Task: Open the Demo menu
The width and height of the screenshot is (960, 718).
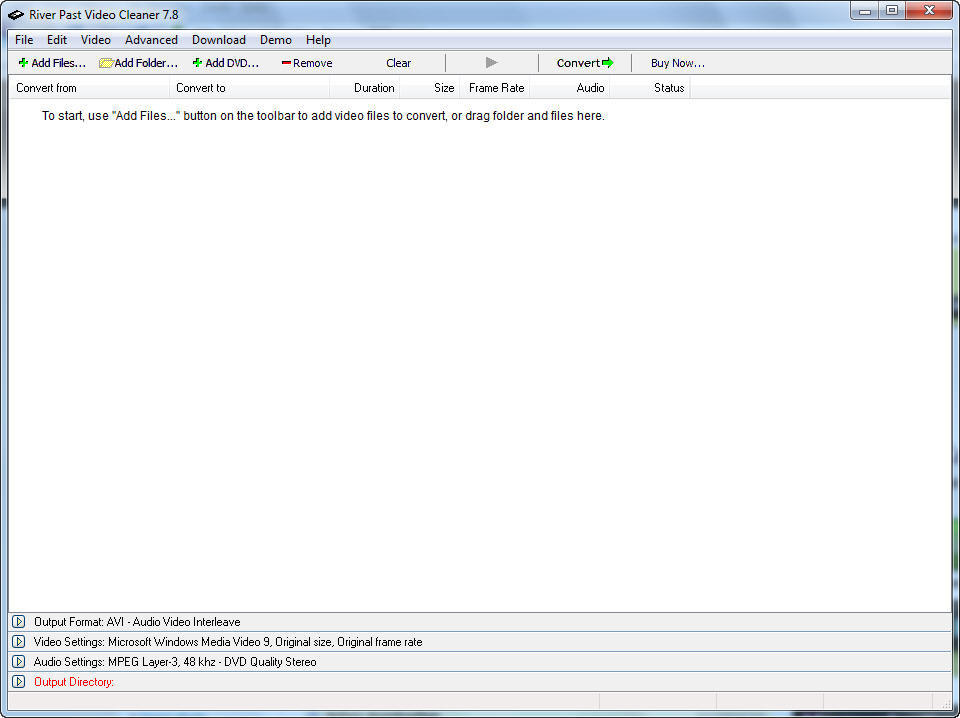Action: 276,40
